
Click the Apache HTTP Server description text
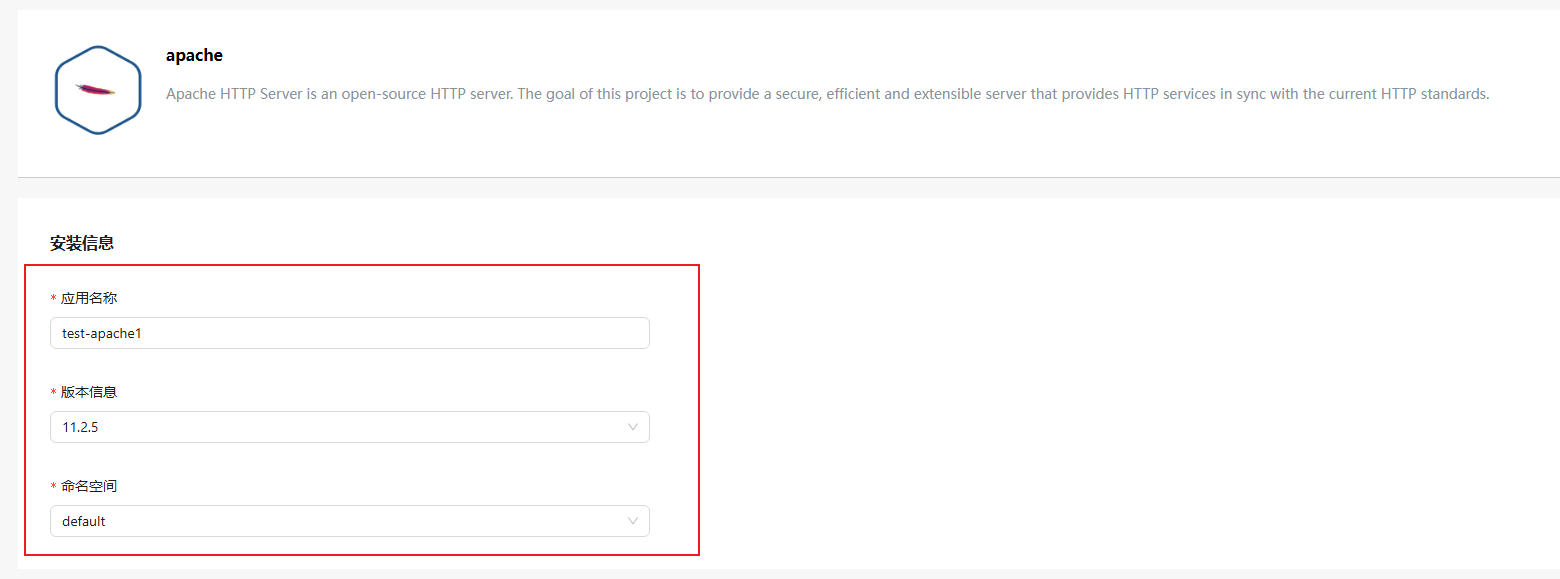pos(827,94)
